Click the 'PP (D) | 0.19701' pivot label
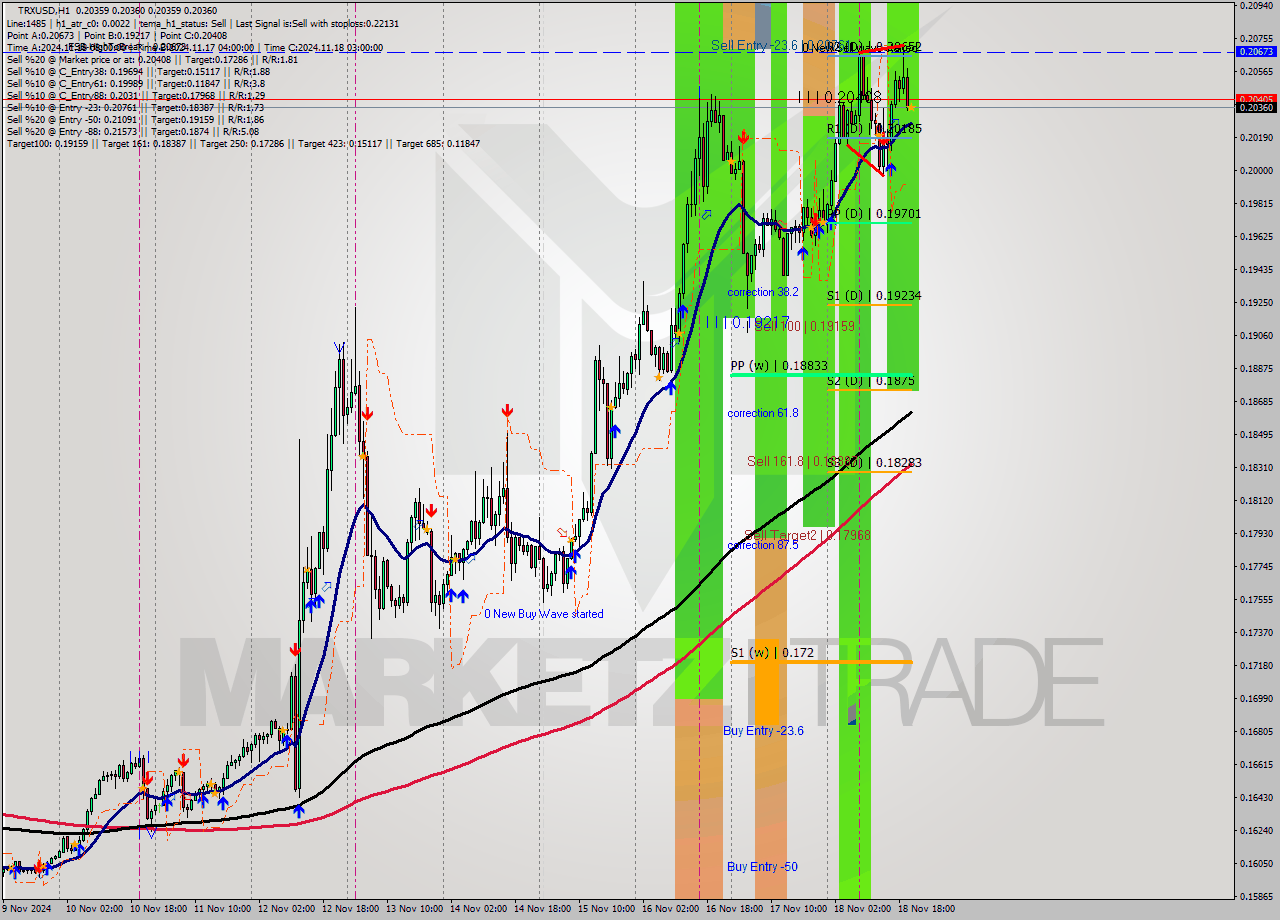 [872, 214]
